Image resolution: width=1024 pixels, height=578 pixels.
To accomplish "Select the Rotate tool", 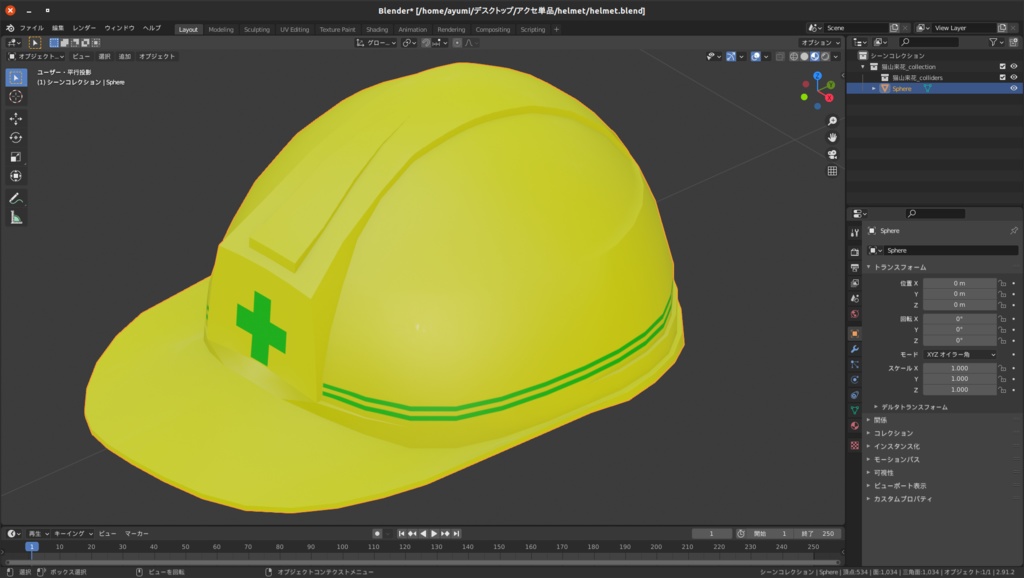I will click(x=15, y=137).
